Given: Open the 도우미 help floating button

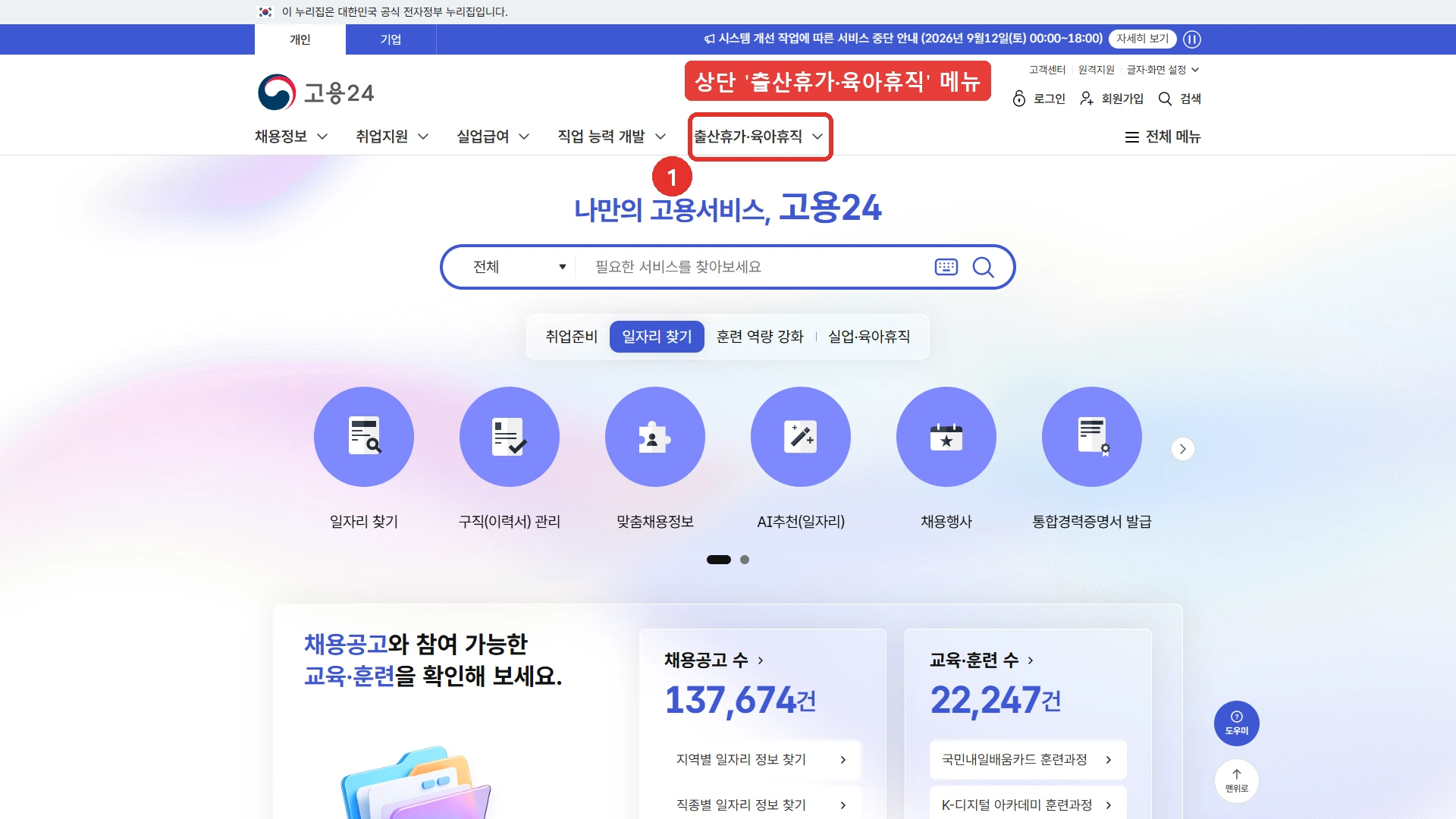Looking at the screenshot, I should click(x=1237, y=723).
